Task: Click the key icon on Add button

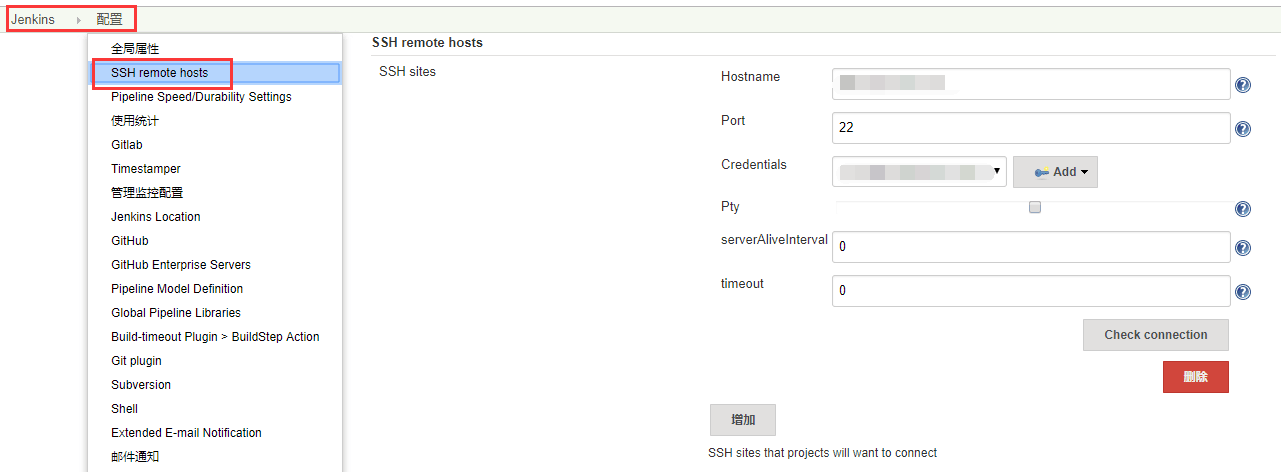Action: (1041, 172)
